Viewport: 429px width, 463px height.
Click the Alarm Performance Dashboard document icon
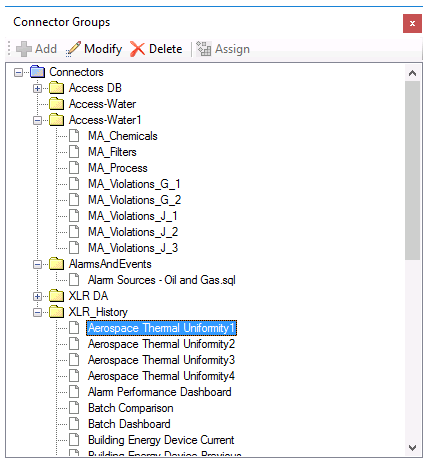coord(74,392)
